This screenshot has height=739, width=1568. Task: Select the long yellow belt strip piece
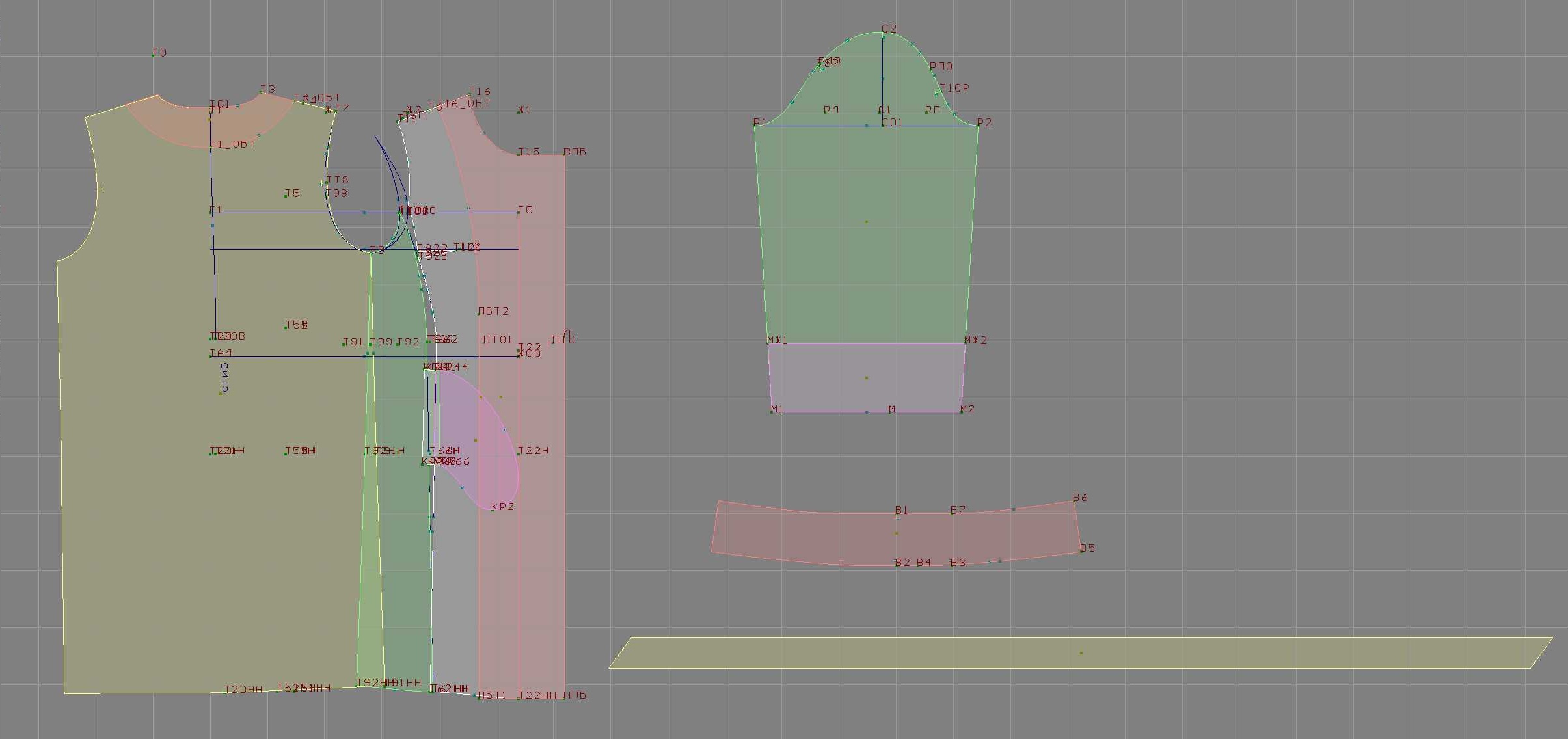tap(976, 652)
